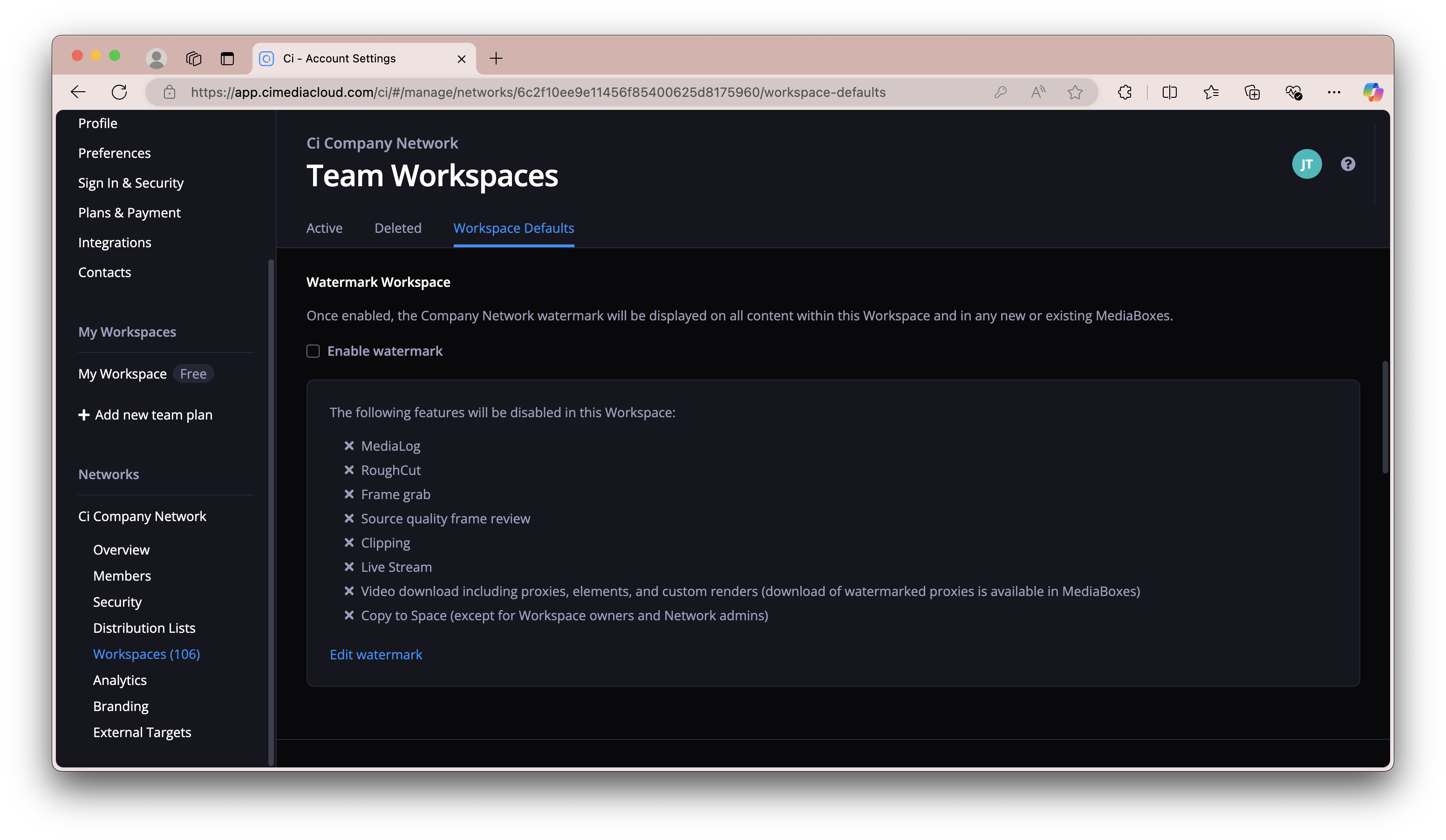Image resolution: width=1446 pixels, height=840 pixels.
Task: Open the JT user avatar menu
Action: point(1307,164)
